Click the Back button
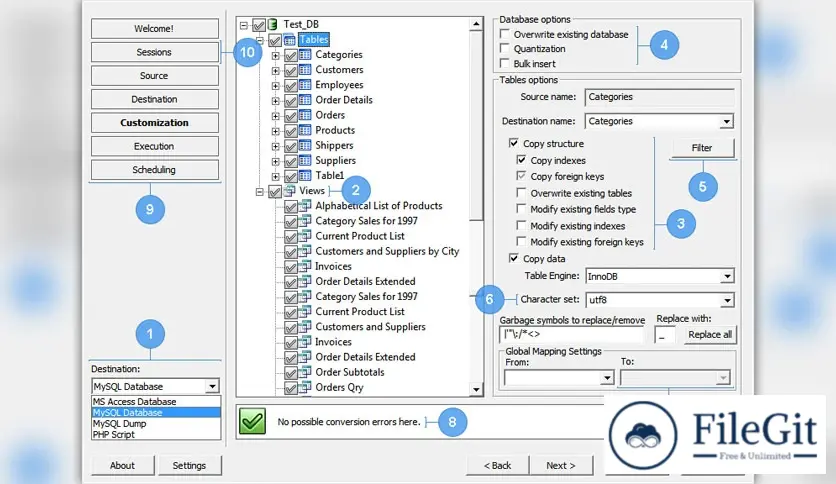This screenshot has height=484, width=836. [x=497, y=465]
